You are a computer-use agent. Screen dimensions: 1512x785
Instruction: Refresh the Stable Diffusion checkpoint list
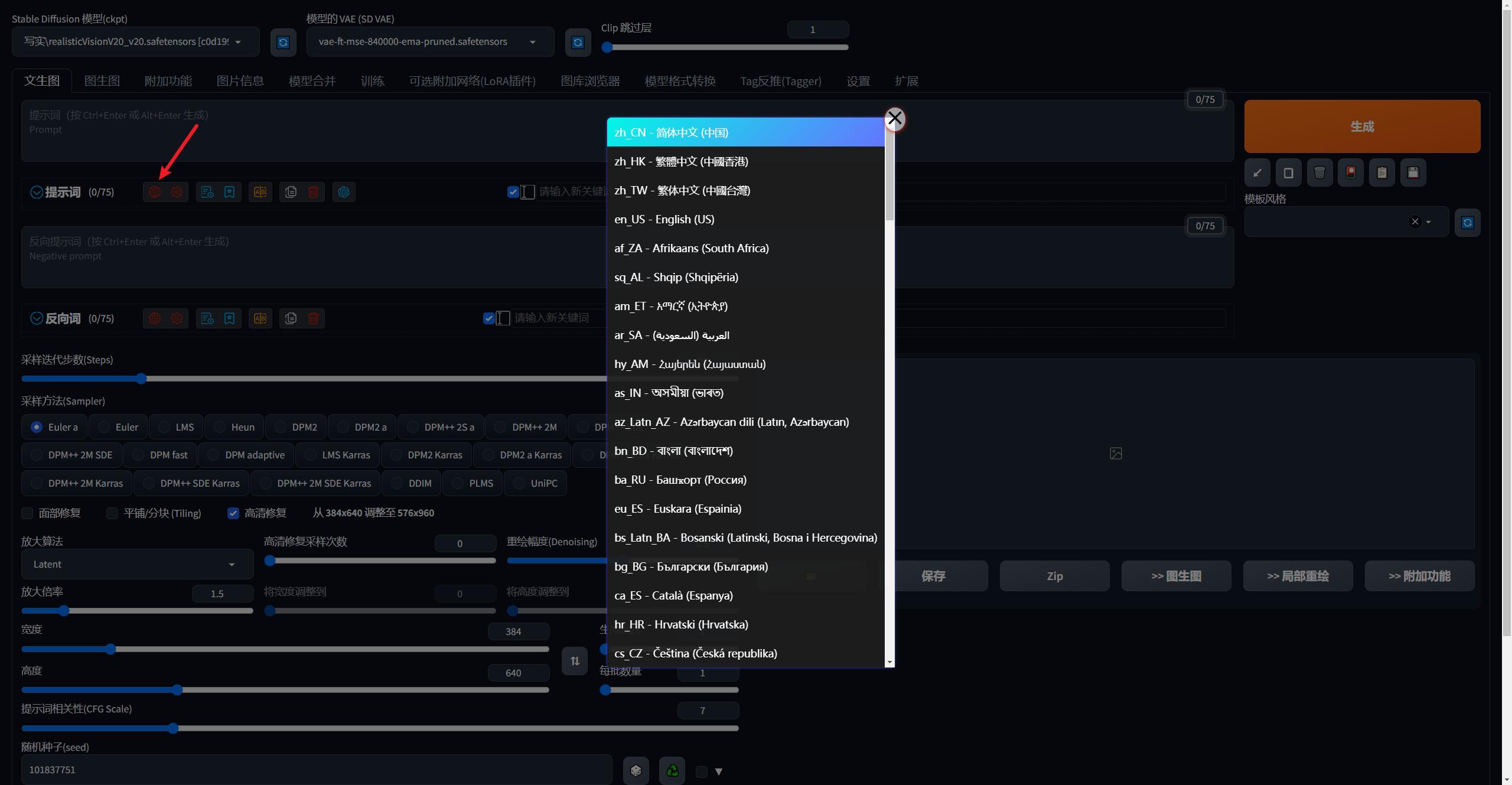click(x=283, y=42)
